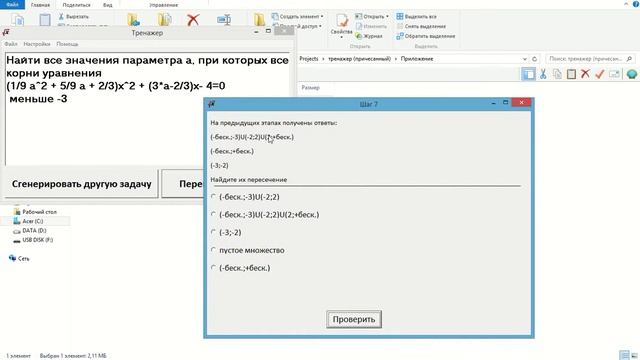
Task: Click the Copy icon in Explorer ribbon
Action: pos(18,19)
